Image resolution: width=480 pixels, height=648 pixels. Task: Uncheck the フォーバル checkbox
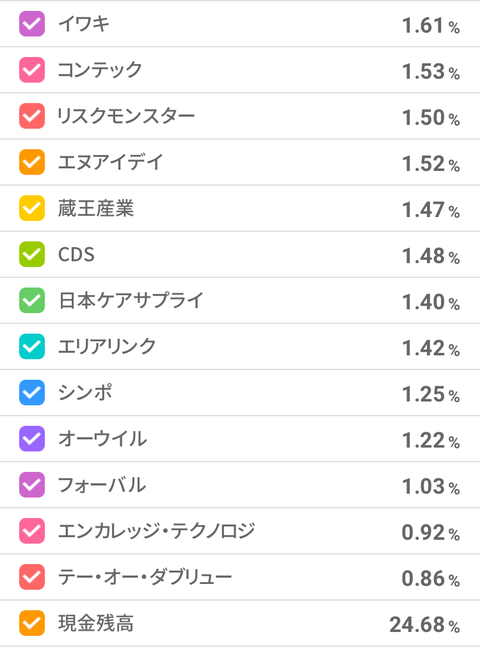[32, 485]
